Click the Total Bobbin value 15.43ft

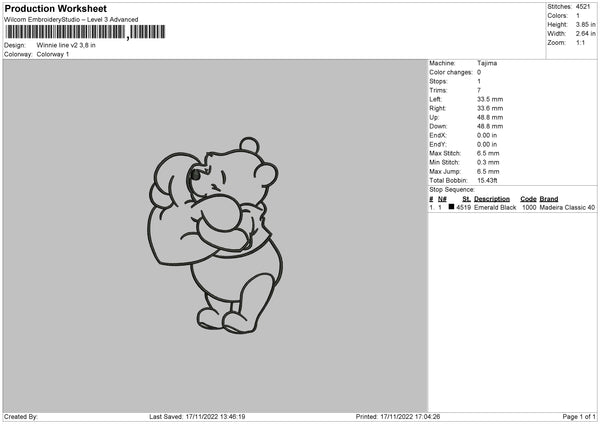tap(488, 181)
